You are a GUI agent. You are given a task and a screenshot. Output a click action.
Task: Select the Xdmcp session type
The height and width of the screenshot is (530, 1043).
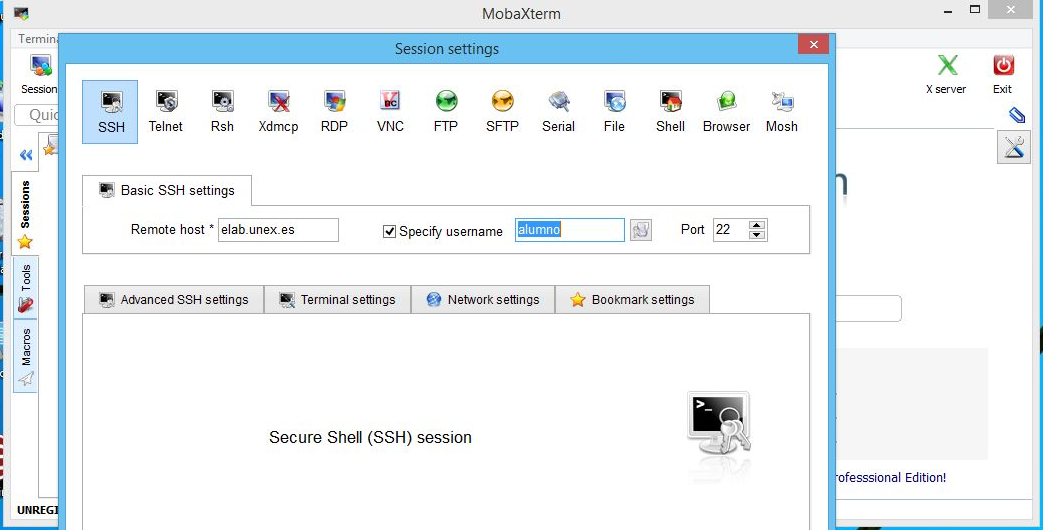tap(278, 111)
